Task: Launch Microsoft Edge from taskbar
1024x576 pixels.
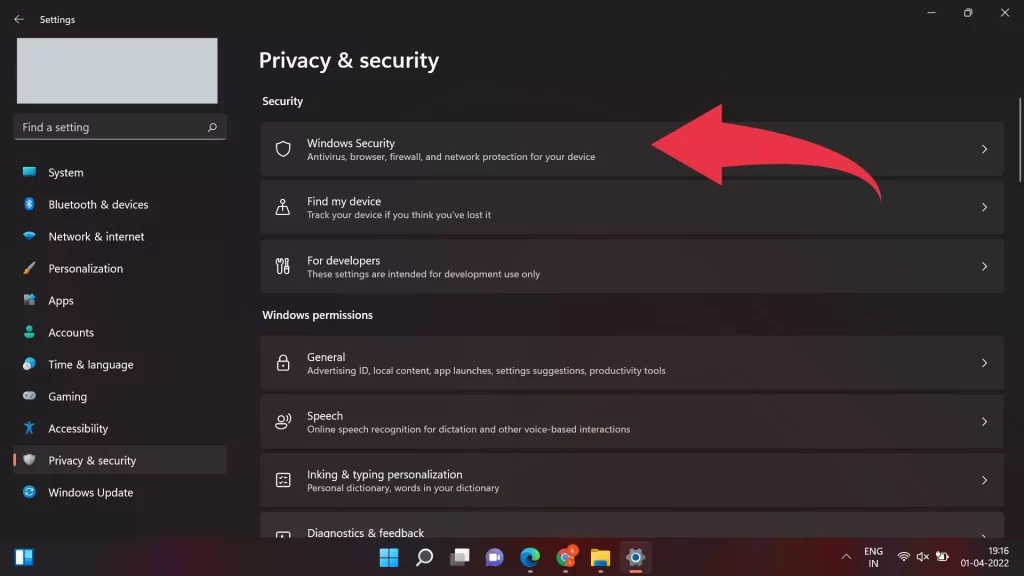Action: pyautogui.click(x=530, y=557)
